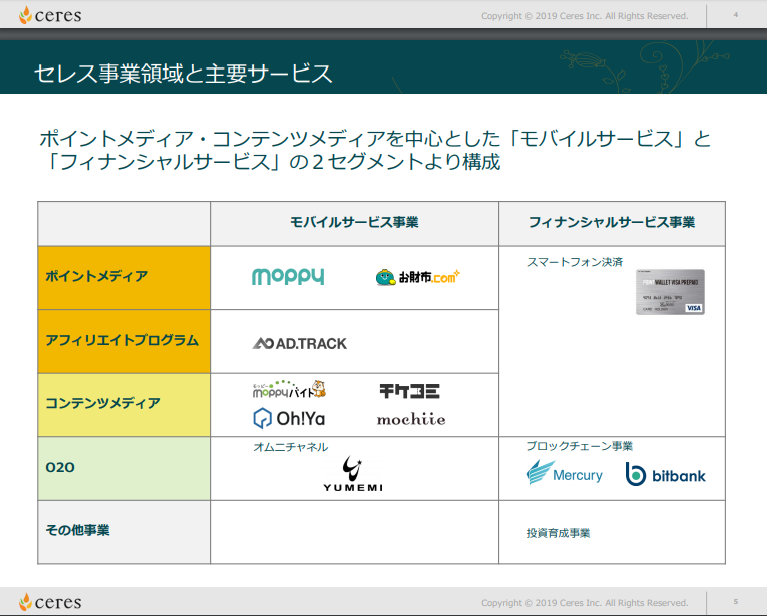Click the ceres logo in bottom footer
Viewport: 767px width, 616px height.
[50, 602]
